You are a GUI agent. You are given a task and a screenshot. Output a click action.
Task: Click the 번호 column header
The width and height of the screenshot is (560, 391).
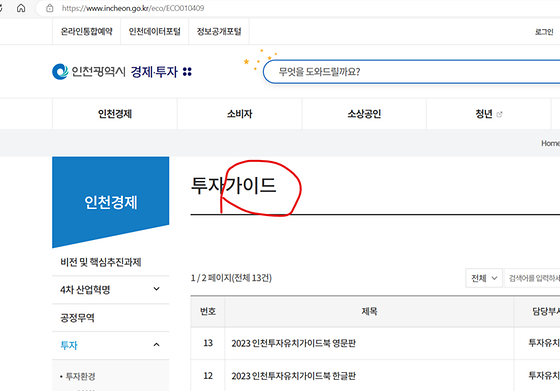(x=208, y=311)
